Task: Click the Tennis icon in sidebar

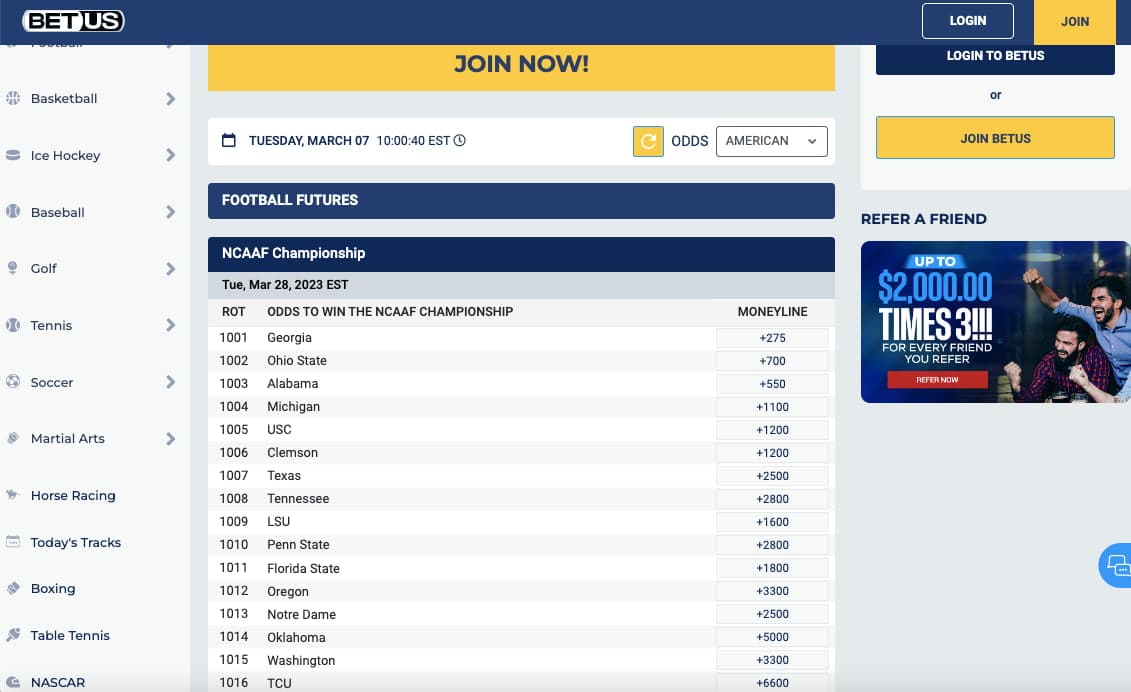Action: (13, 325)
